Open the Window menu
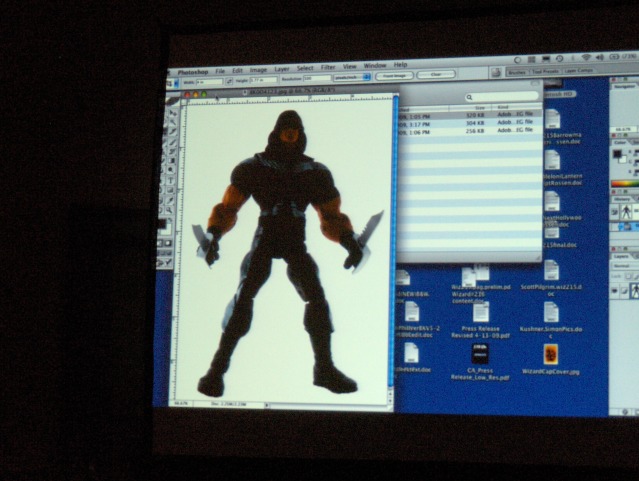The image size is (639, 481). point(375,66)
